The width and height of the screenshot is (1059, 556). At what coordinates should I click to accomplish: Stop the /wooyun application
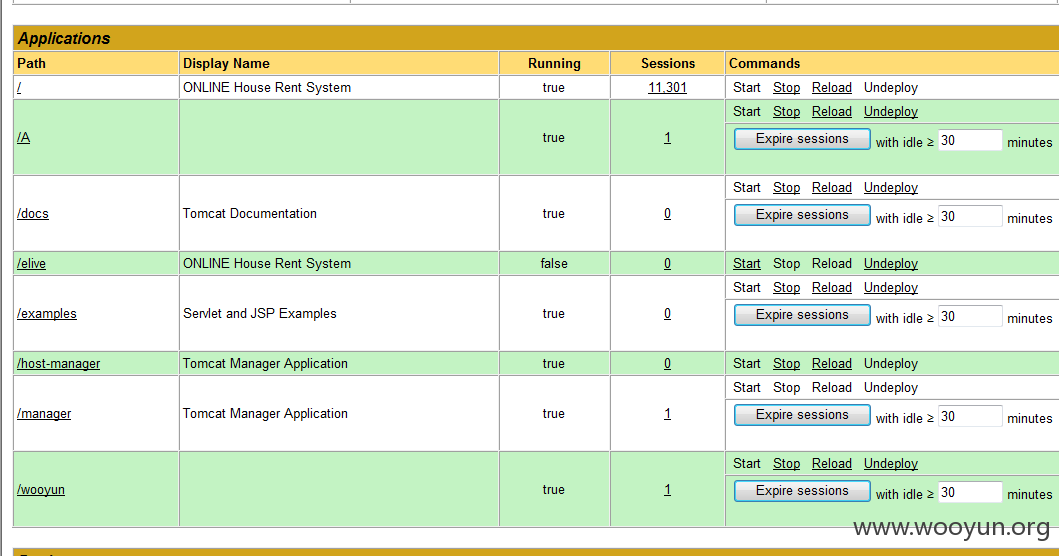point(787,463)
